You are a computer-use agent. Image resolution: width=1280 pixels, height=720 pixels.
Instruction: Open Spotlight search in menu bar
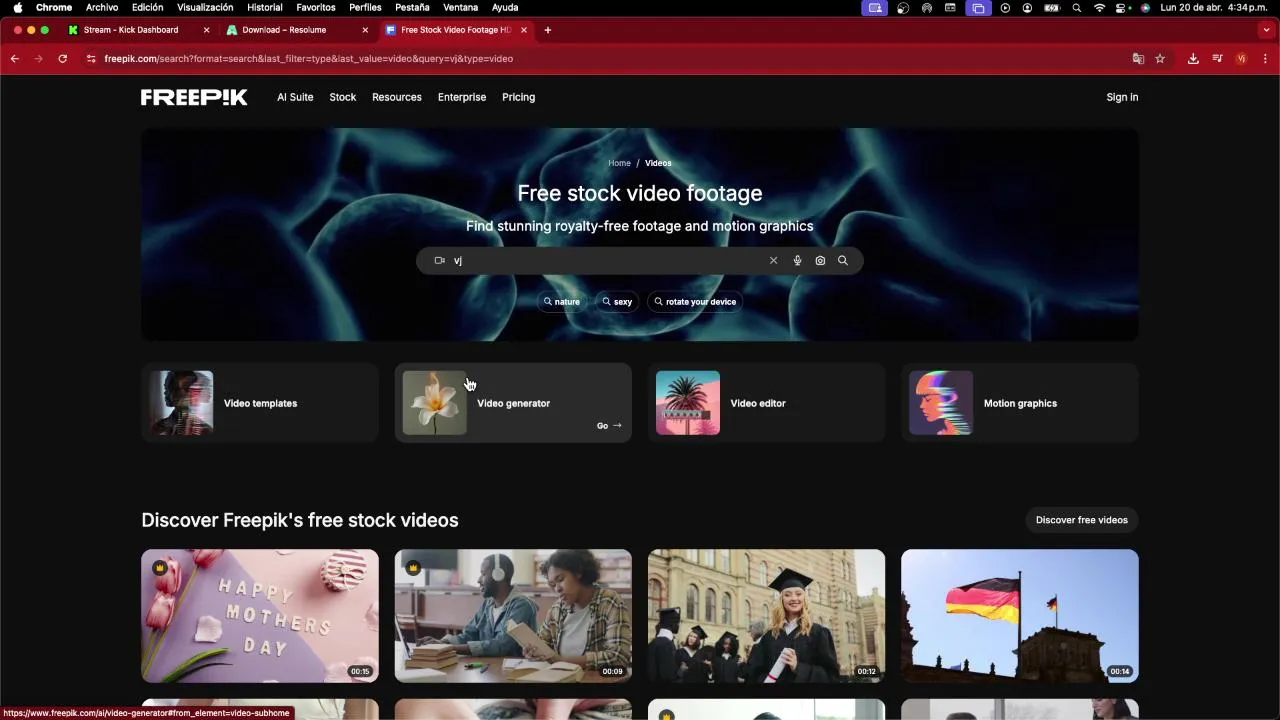tap(1077, 7)
